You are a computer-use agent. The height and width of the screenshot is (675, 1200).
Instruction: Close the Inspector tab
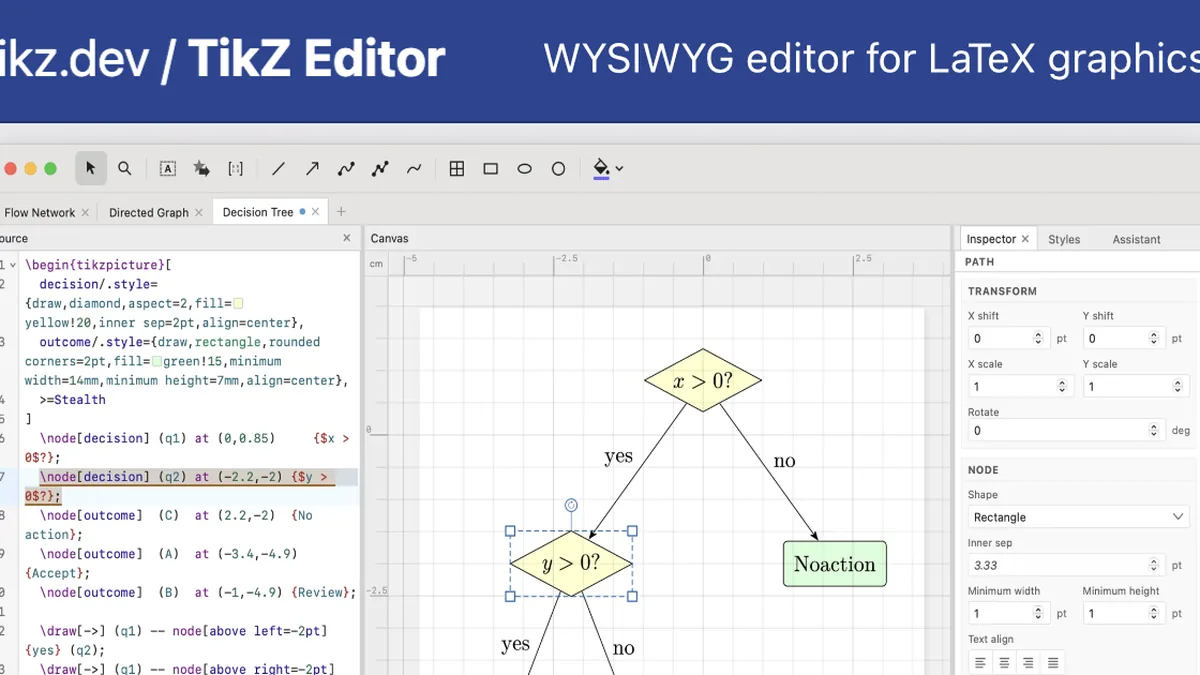pyautogui.click(x=1026, y=239)
